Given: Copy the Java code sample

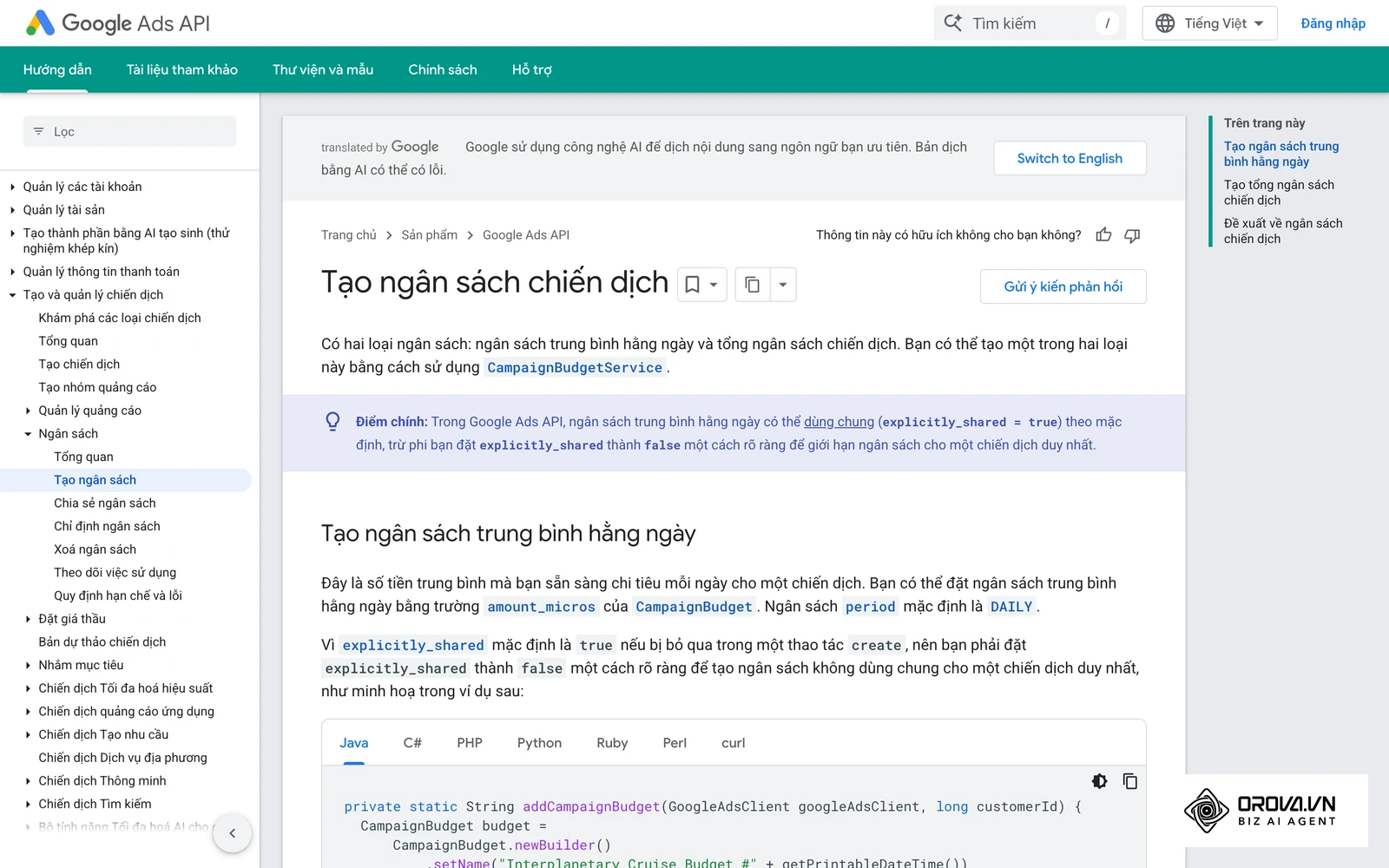Looking at the screenshot, I should pyautogui.click(x=1129, y=781).
